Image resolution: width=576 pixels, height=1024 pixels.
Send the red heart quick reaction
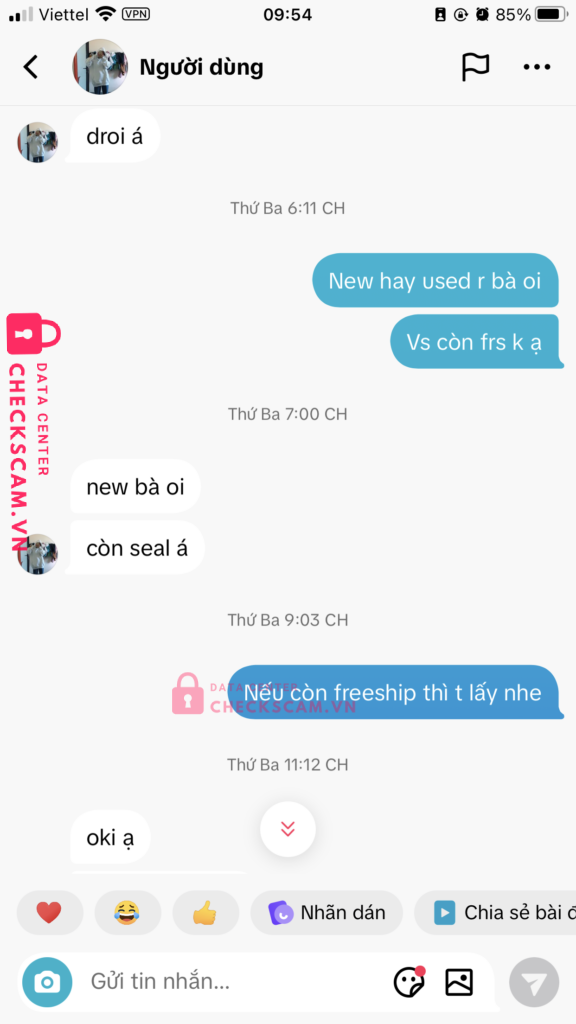50,912
